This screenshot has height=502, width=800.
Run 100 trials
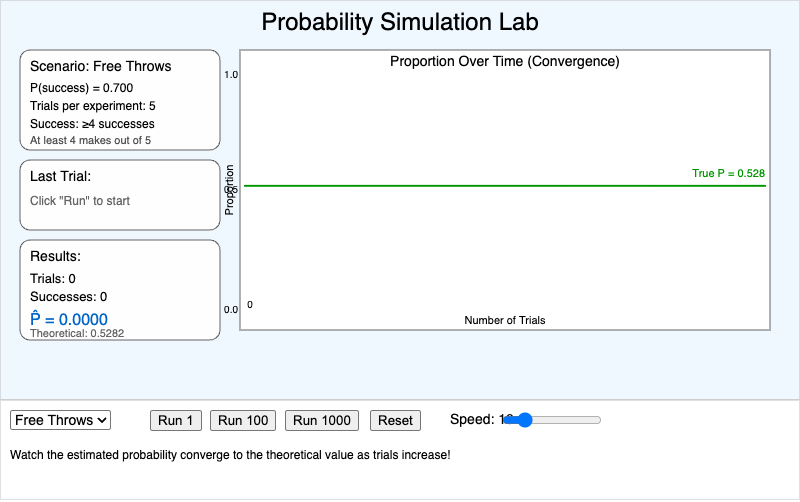pyautogui.click(x=243, y=420)
